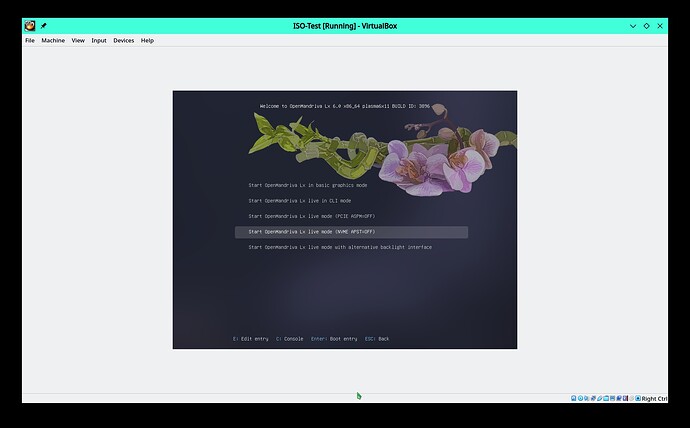Click the 'ESC: Back' hint

377,339
